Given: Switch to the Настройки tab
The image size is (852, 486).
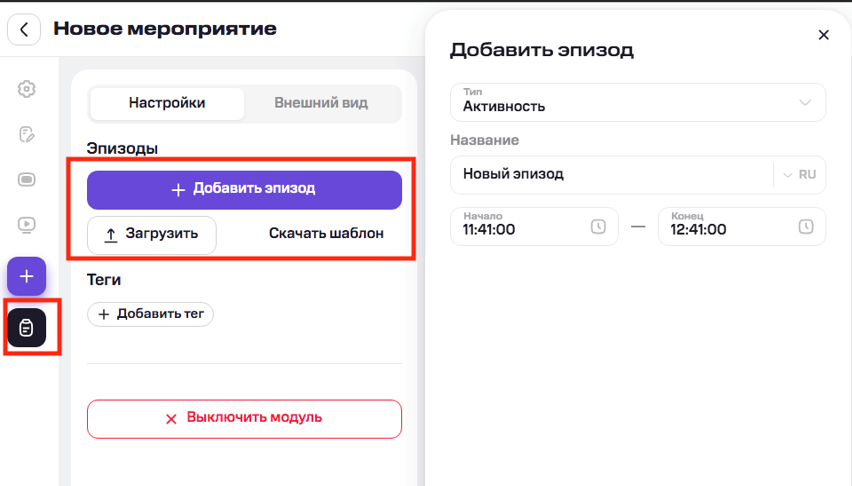Looking at the screenshot, I should point(167,103).
